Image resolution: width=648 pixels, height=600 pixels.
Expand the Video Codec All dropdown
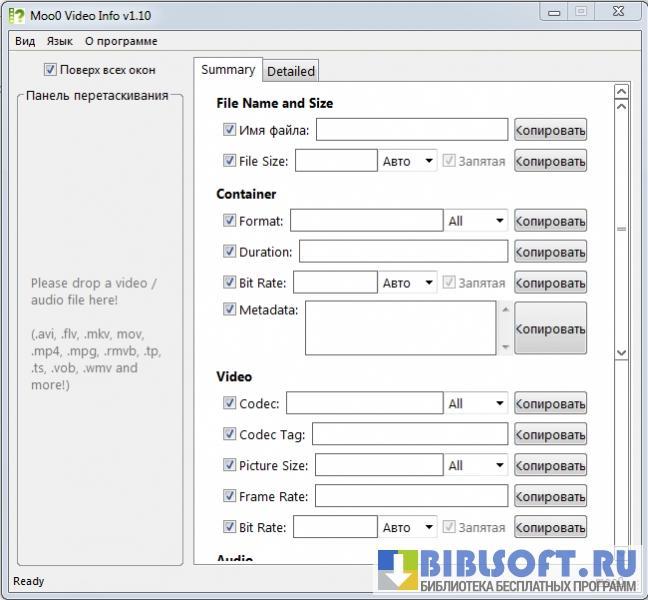(x=476, y=404)
